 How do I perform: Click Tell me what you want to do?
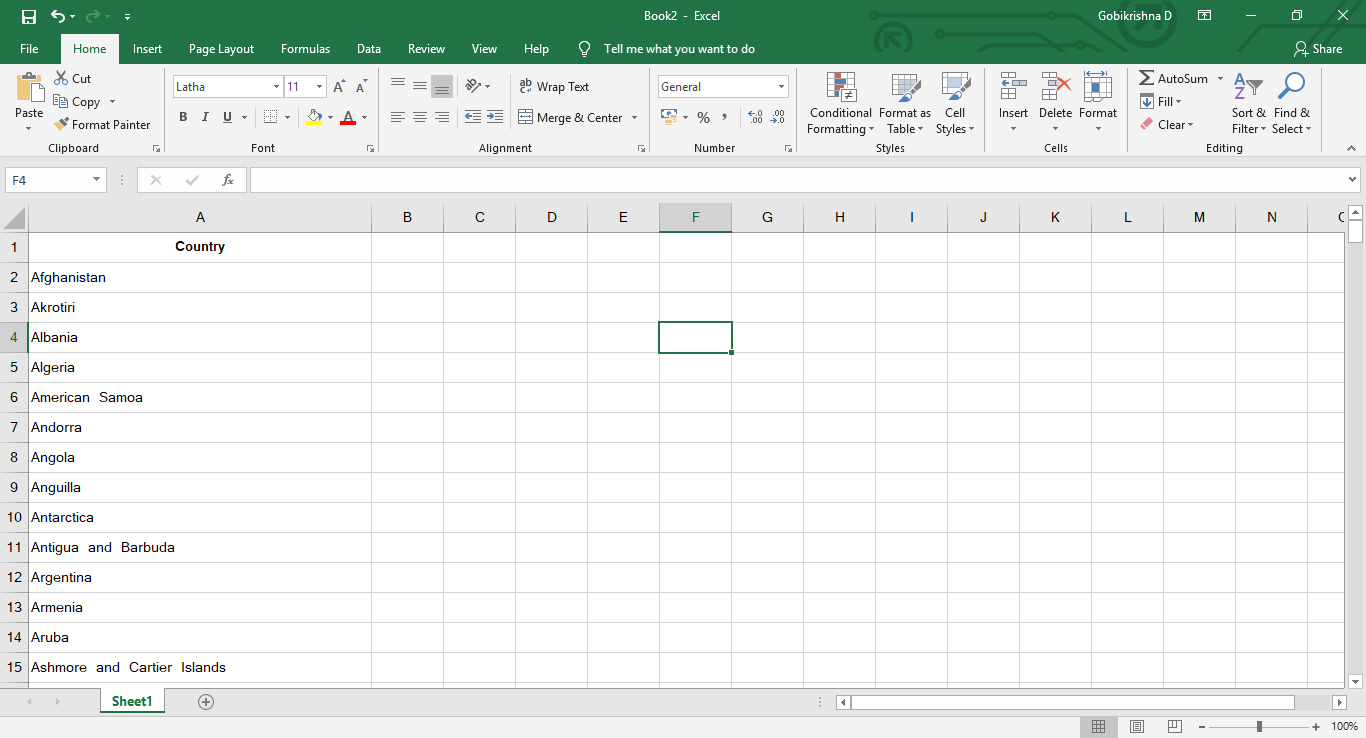point(679,49)
